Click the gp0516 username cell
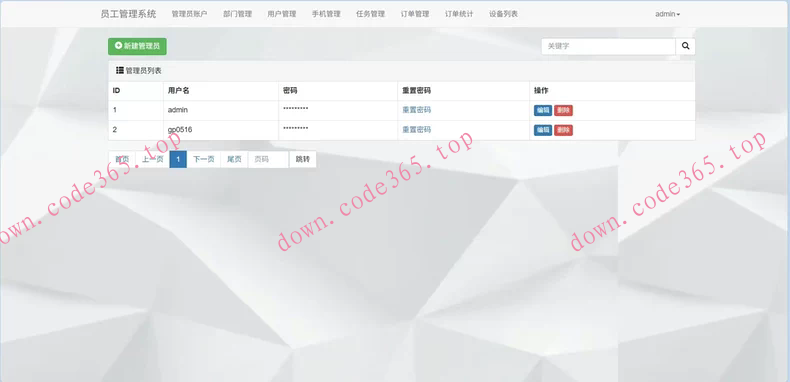Screen dimensions: 790x382 (221, 130)
